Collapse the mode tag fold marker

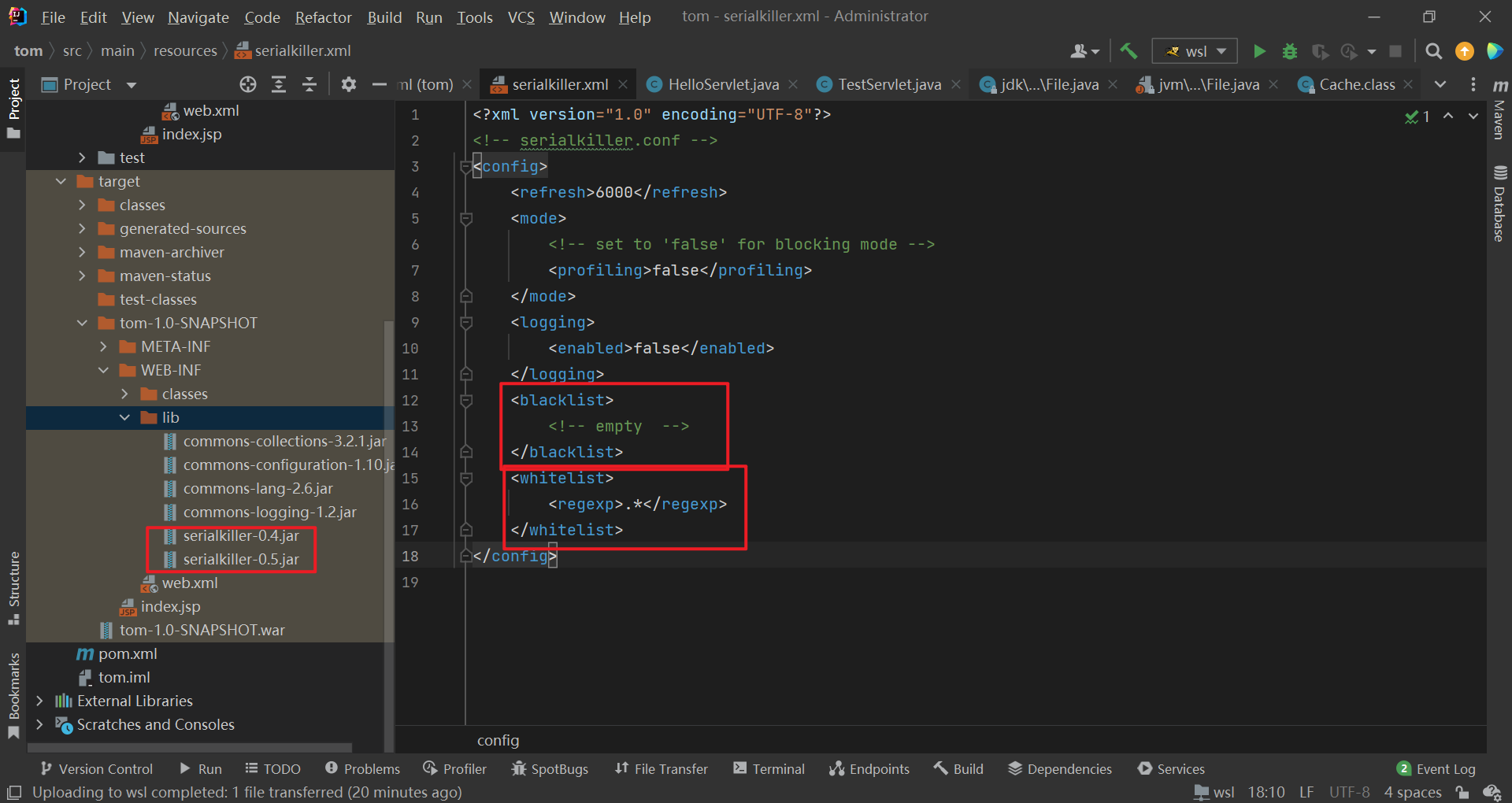tap(466, 218)
